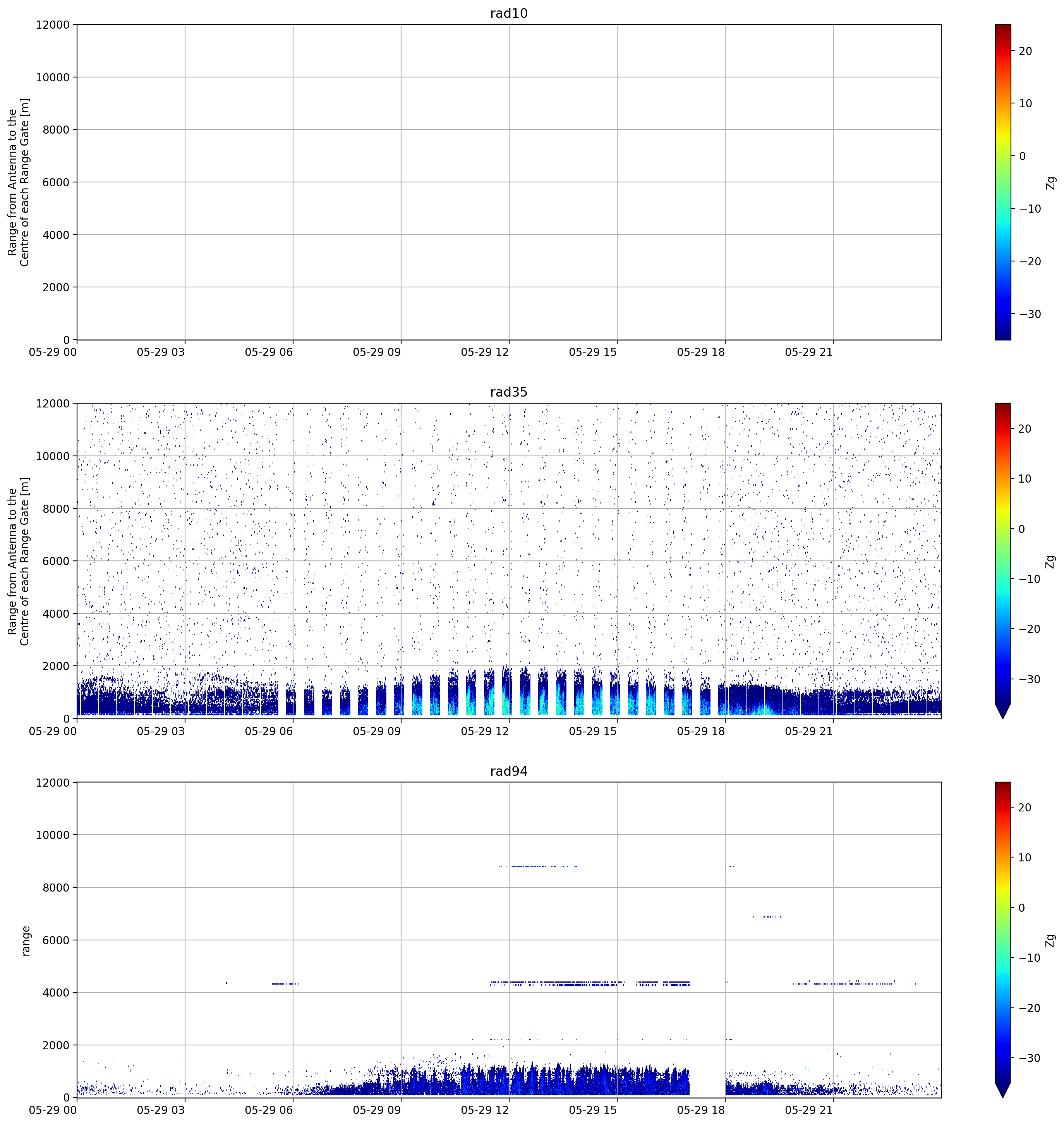Image resolution: width=1064 pixels, height=1124 pixels.
Task: Click the 12000 y-tick on rad10 plot
Action: click(53, 24)
